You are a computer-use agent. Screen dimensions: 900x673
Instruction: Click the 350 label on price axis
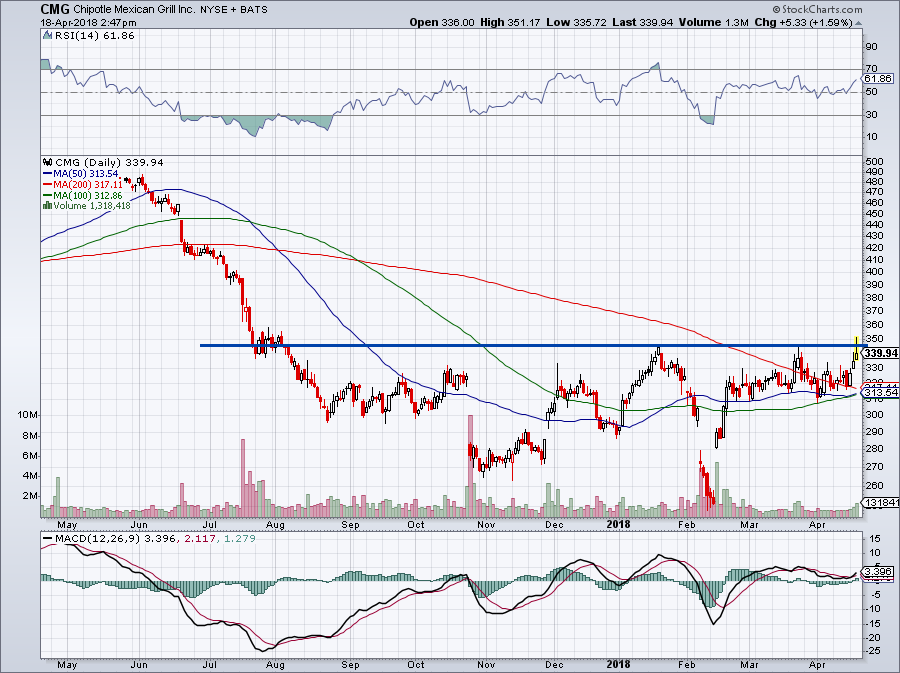click(875, 339)
